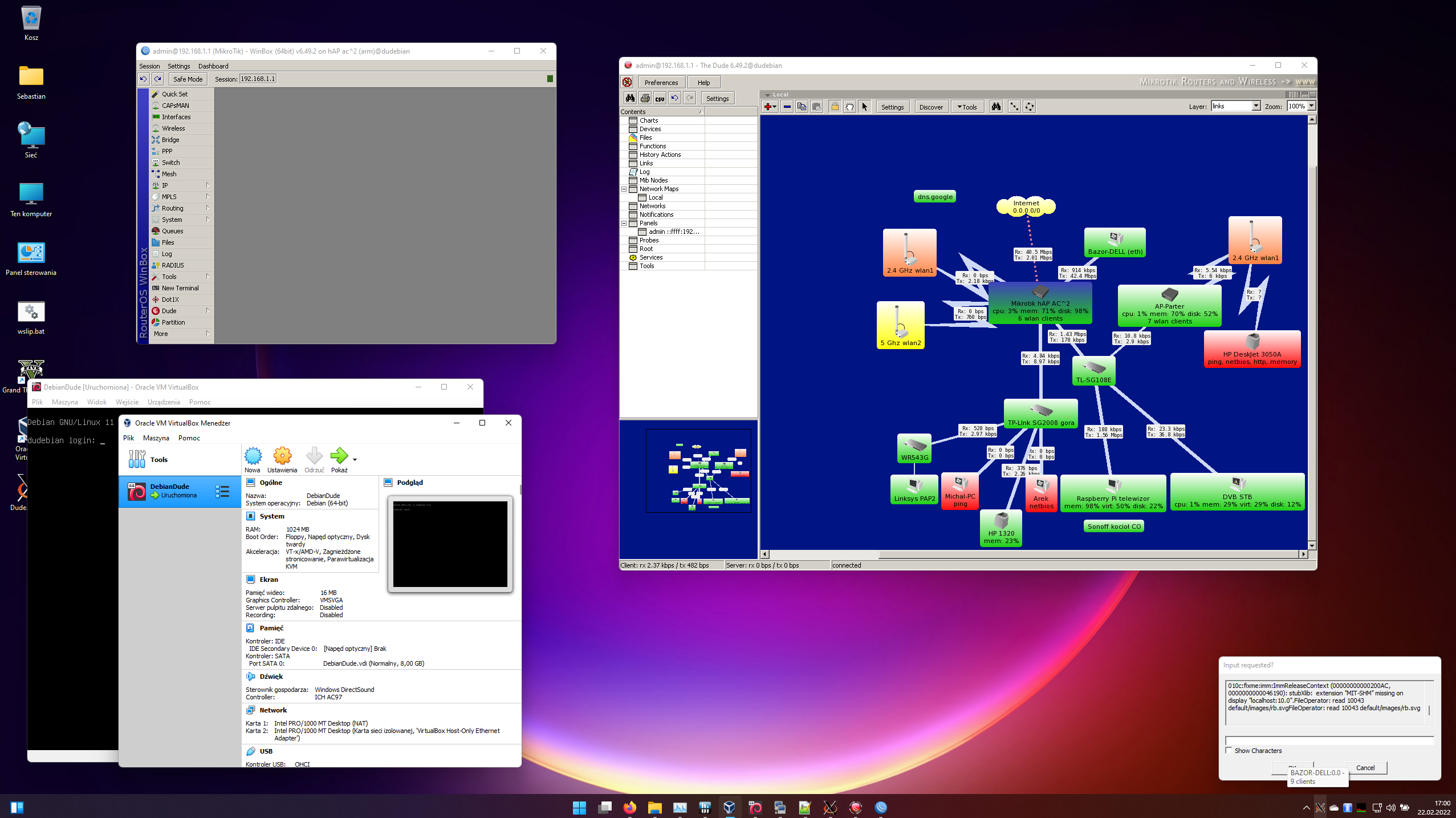The width and height of the screenshot is (1456, 818).
Task: Collapse the Network Maps tree node
Action: point(624,189)
